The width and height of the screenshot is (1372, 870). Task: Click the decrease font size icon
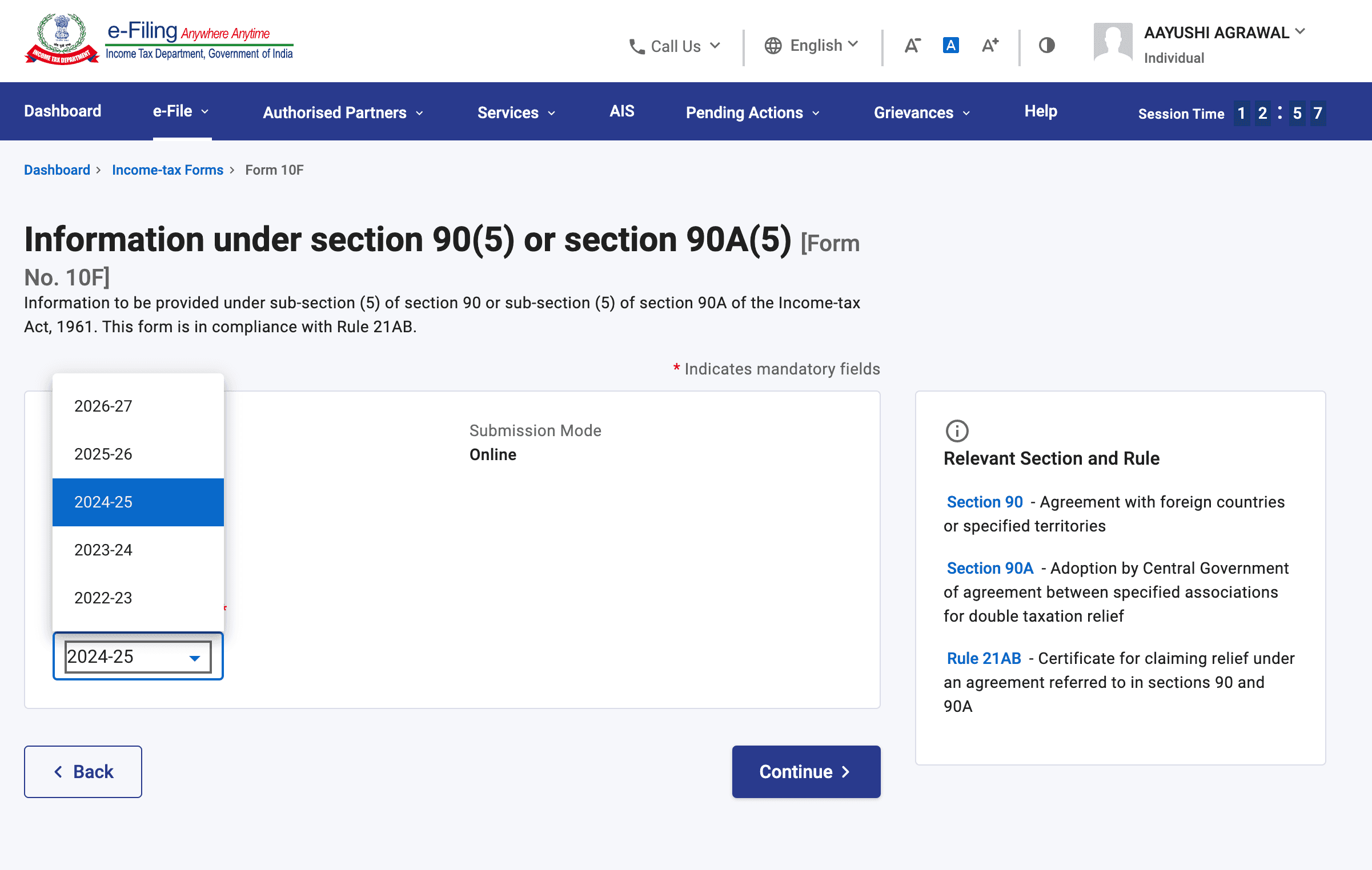click(912, 46)
